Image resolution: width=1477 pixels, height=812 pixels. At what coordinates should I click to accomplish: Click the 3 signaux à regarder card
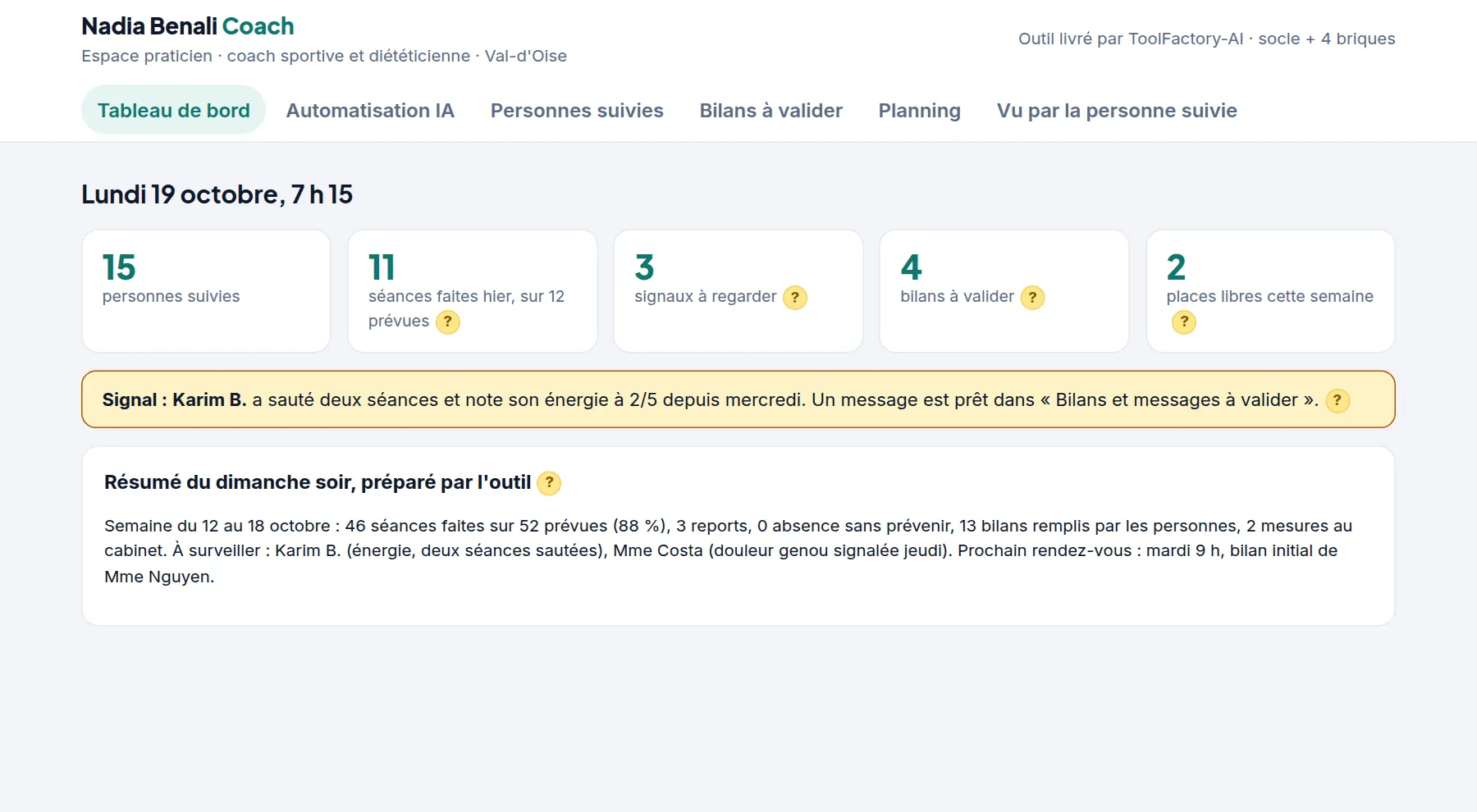point(738,291)
